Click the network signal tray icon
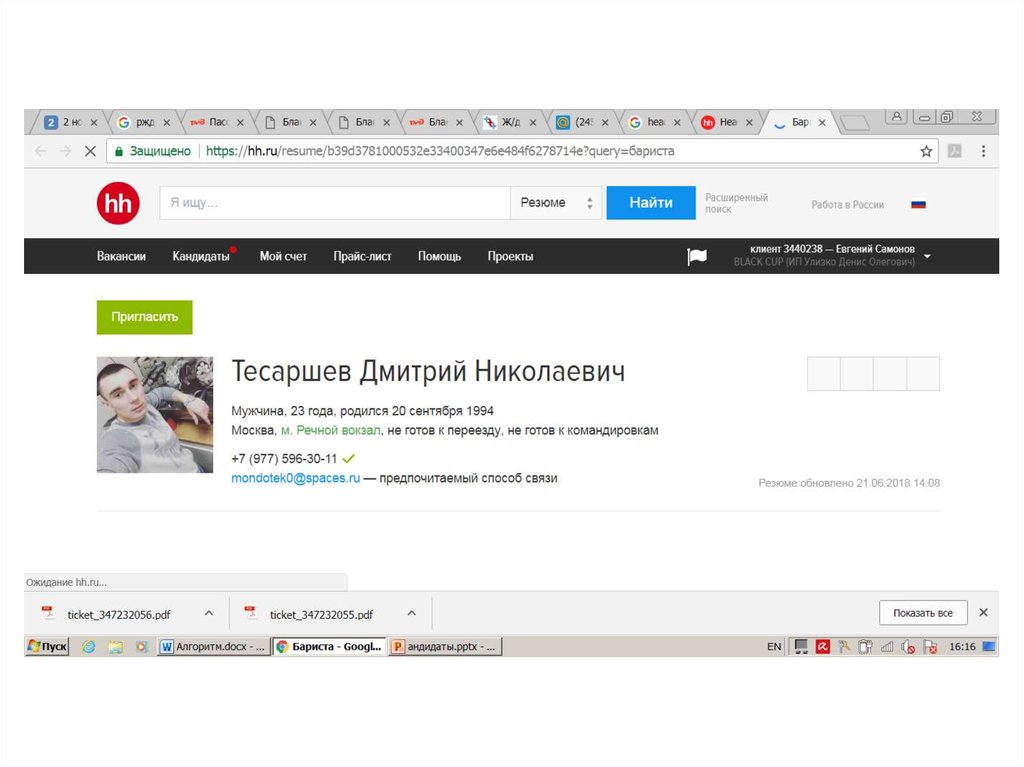The image size is (1024, 767). (x=887, y=647)
